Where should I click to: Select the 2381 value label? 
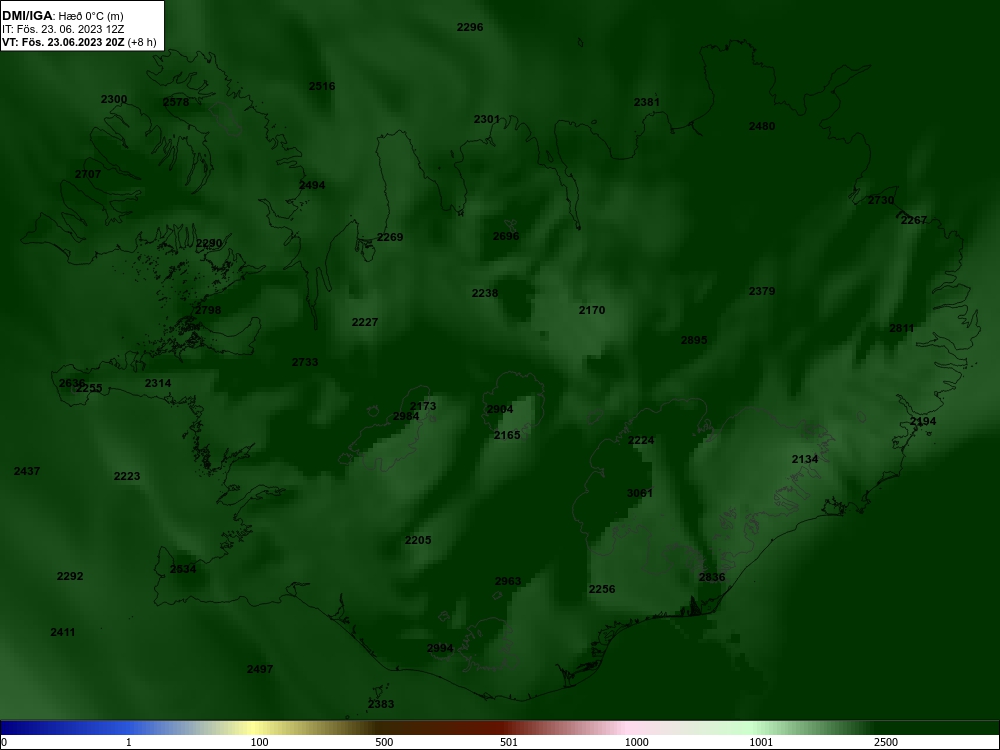(x=647, y=102)
